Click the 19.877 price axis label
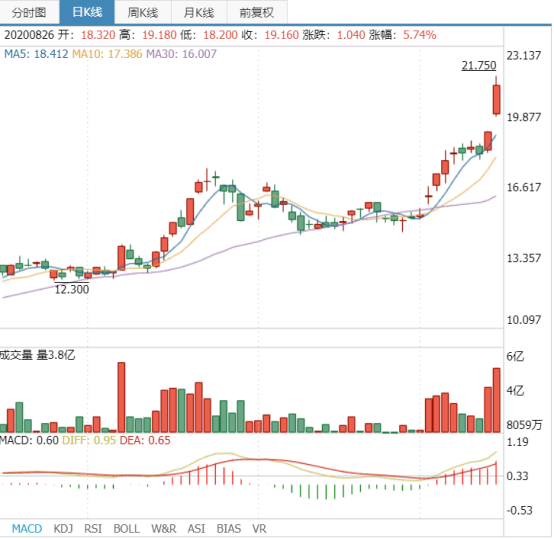Screen dimensions: 554x539 524,117
